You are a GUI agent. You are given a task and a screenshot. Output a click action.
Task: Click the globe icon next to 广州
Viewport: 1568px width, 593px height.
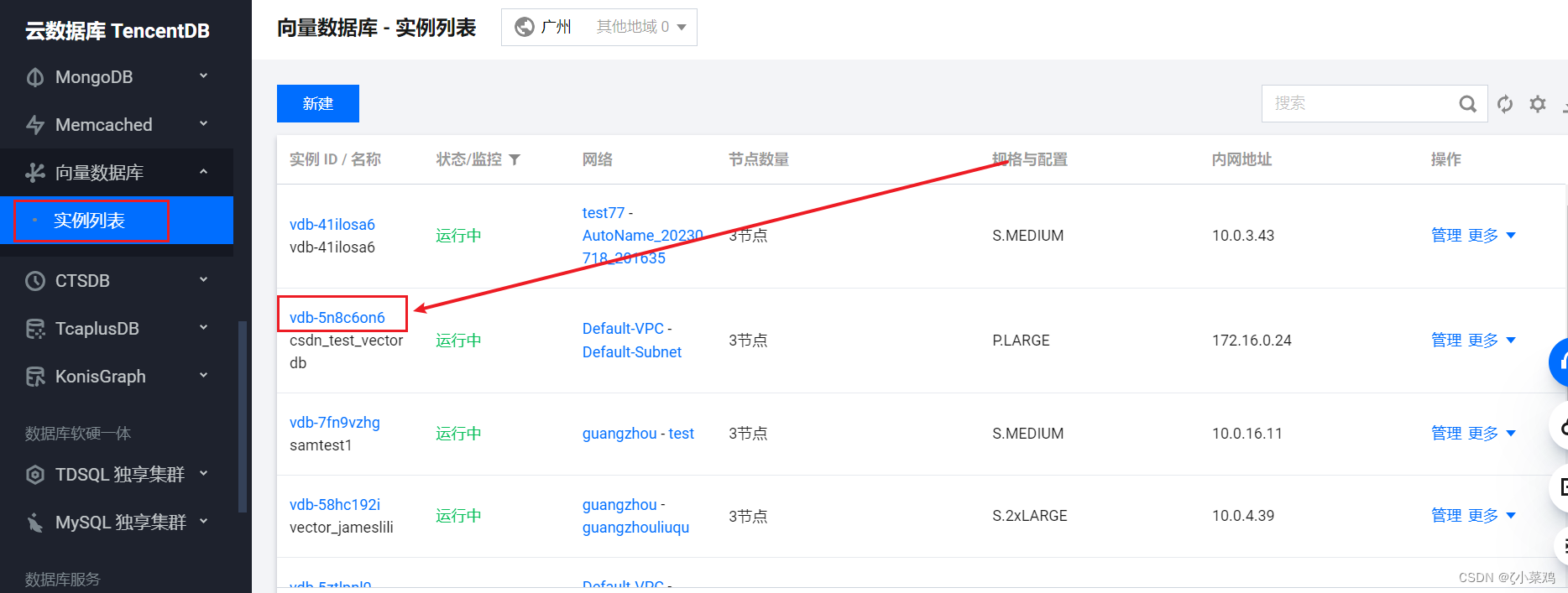pyautogui.click(x=525, y=27)
